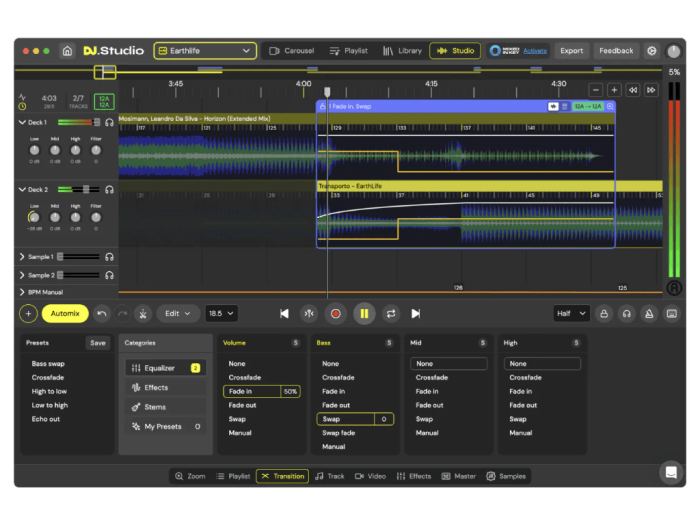Open the Track tab in bottom bar
Image resolution: width=700 pixels, height=525 pixels.
coord(330,476)
